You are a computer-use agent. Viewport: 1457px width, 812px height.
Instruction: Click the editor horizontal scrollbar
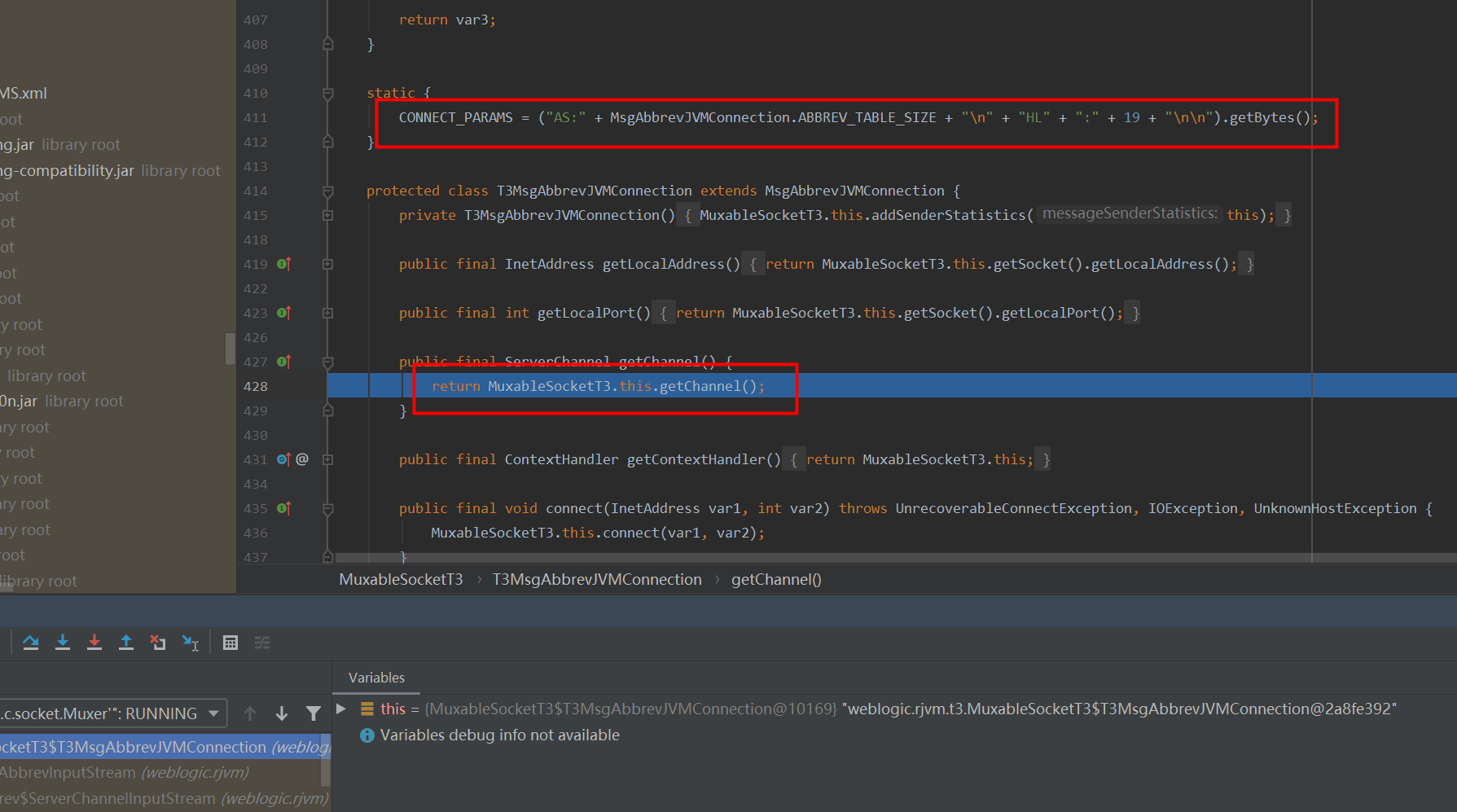(896, 558)
